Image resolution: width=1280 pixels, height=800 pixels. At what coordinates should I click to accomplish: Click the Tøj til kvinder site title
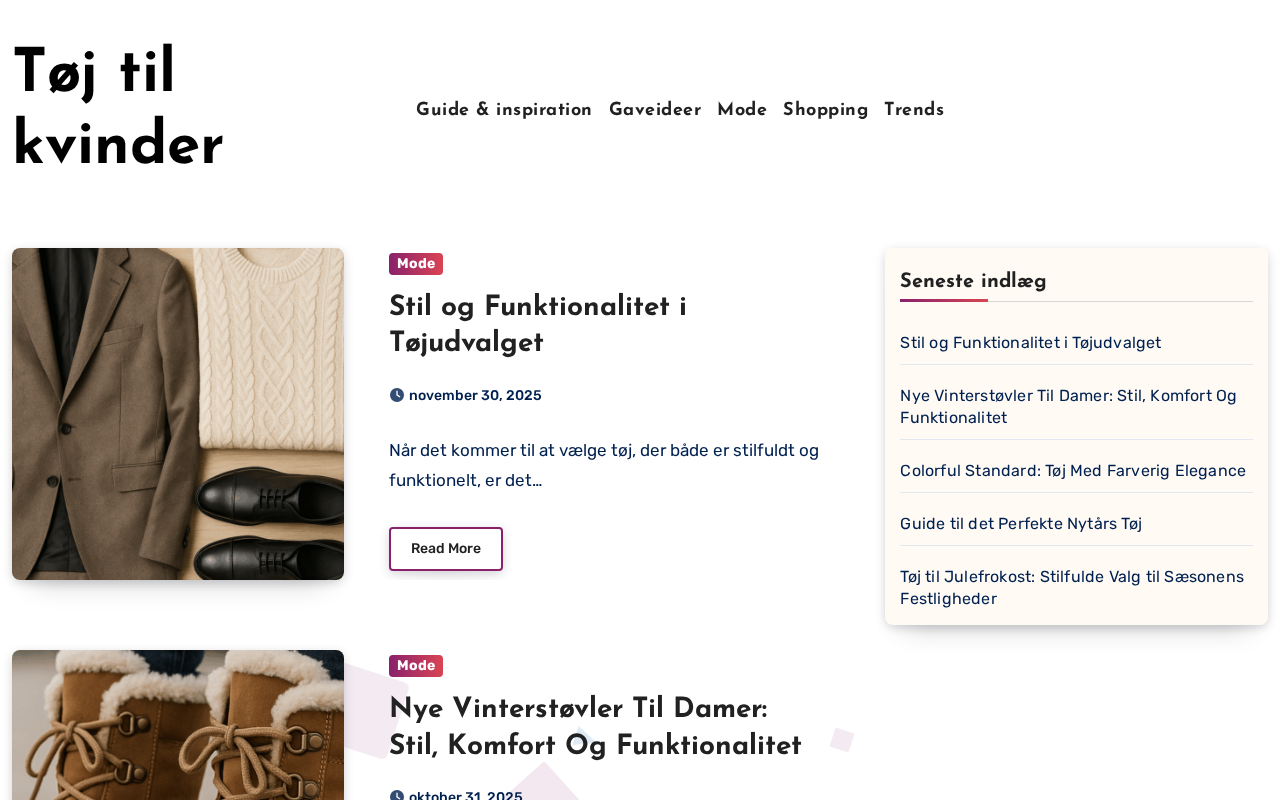click(x=118, y=109)
